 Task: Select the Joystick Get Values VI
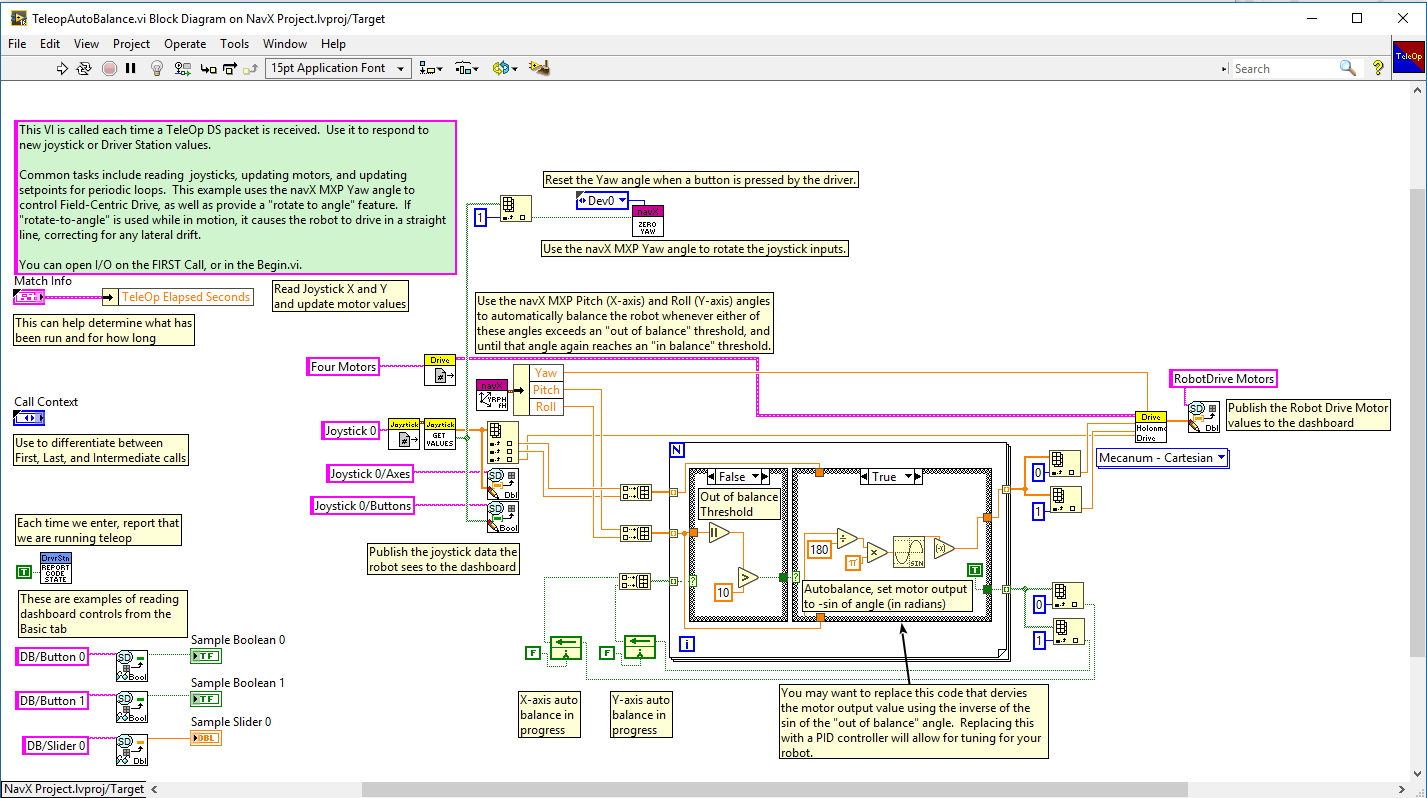pos(439,434)
